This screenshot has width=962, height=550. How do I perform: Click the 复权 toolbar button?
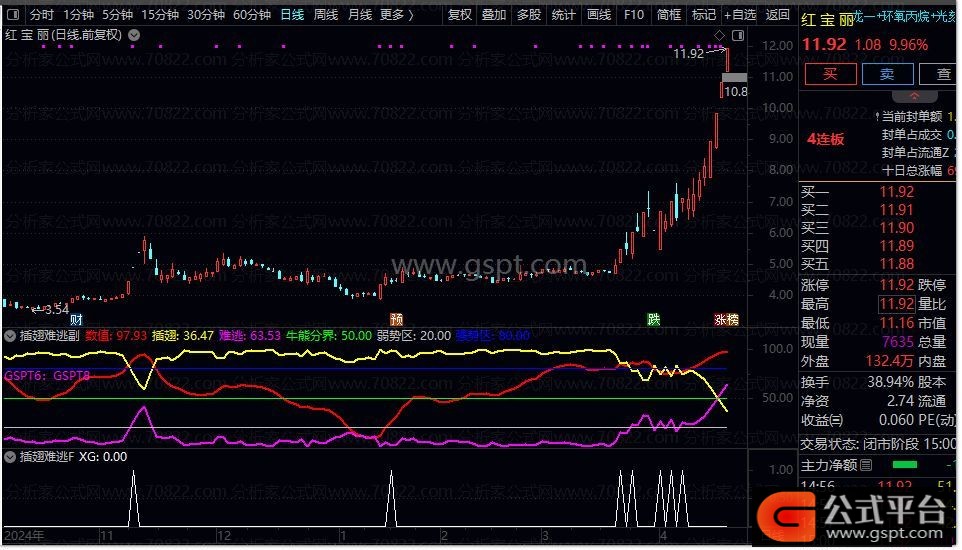(x=460, y=14)
